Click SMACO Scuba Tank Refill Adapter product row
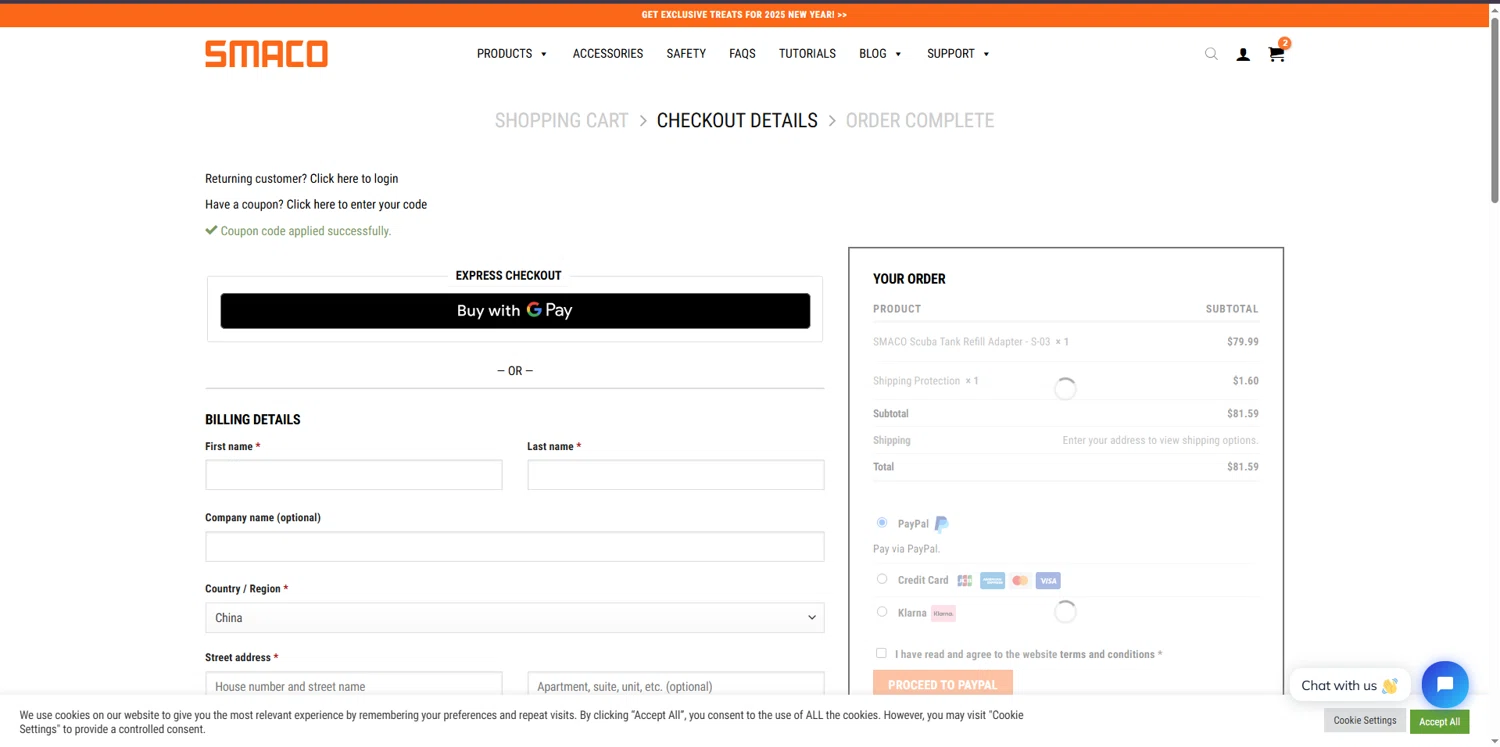The width and height of the screenshot is (1500, 747). coord(1066,342)
